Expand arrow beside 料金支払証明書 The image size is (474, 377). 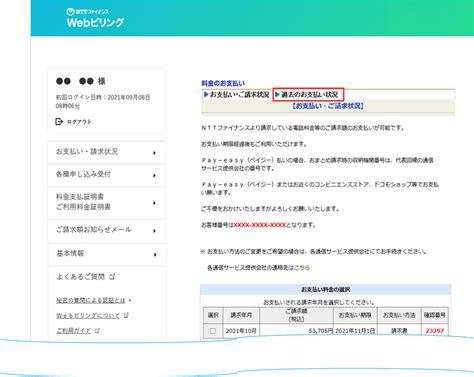[x=154, y=203]
